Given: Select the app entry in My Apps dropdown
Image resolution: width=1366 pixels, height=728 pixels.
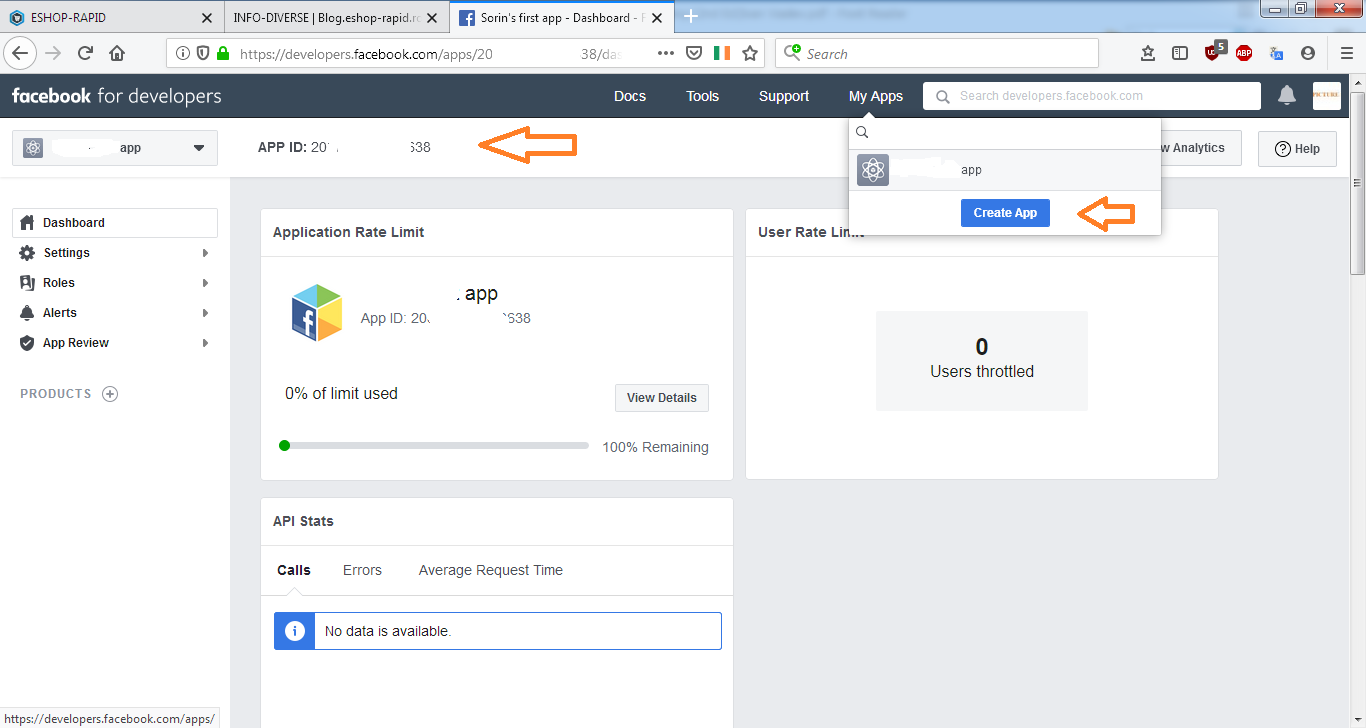Looking at the screenshot, I should [x=1005, y=170].
